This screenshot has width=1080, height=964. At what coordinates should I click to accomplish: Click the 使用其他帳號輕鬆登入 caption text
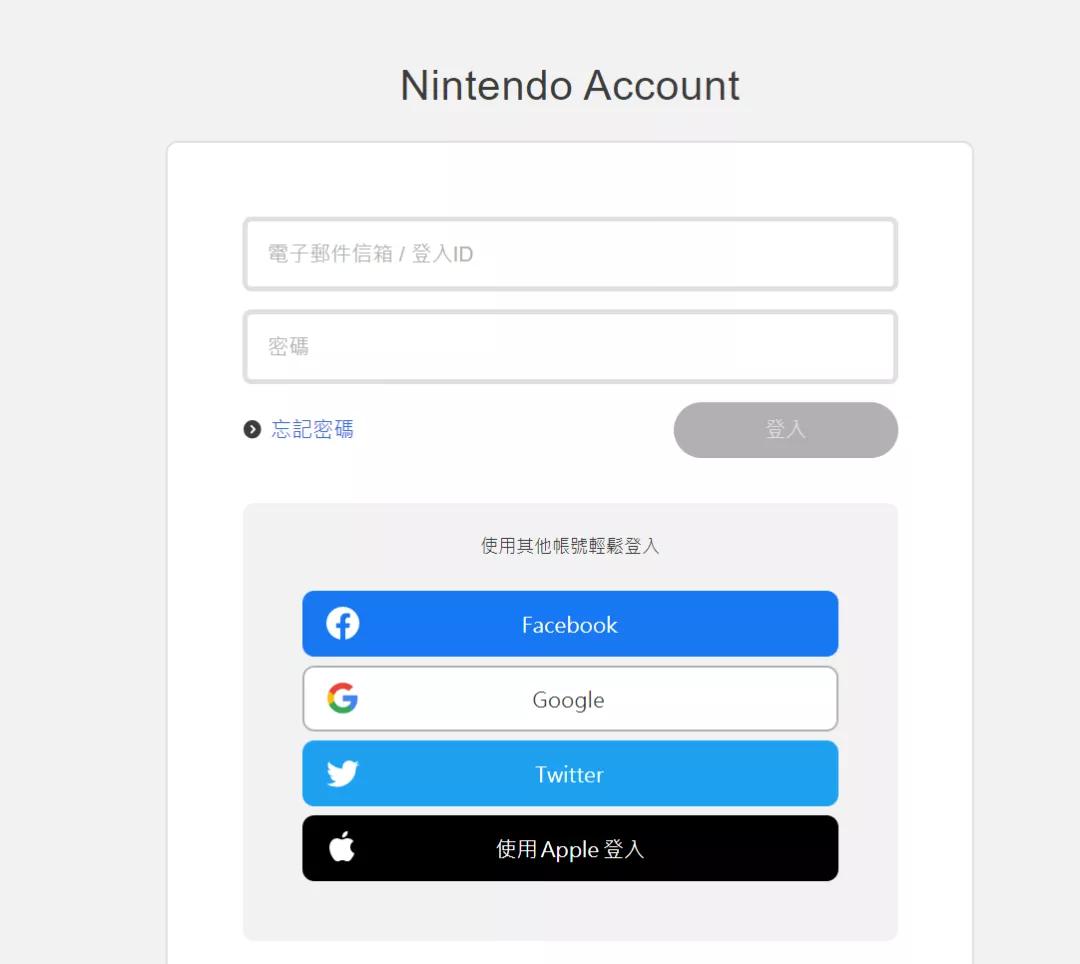tap(570, 546)
